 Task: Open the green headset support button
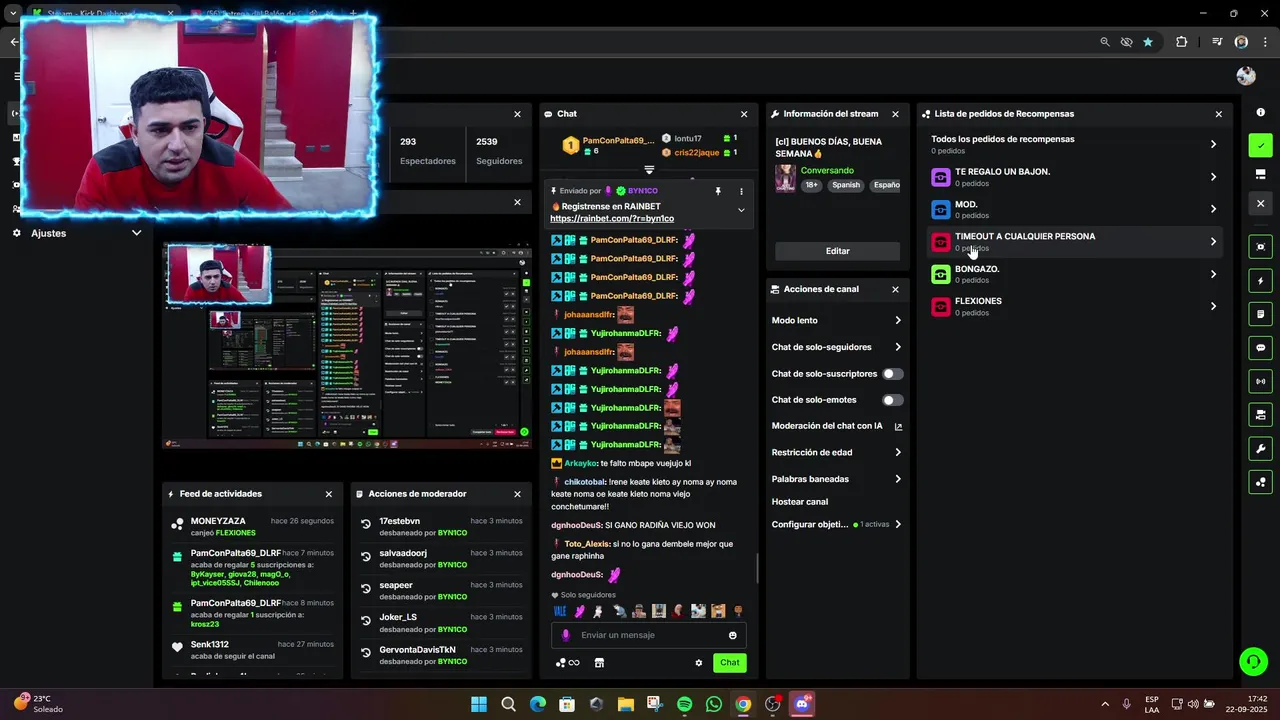[1253, 661]
